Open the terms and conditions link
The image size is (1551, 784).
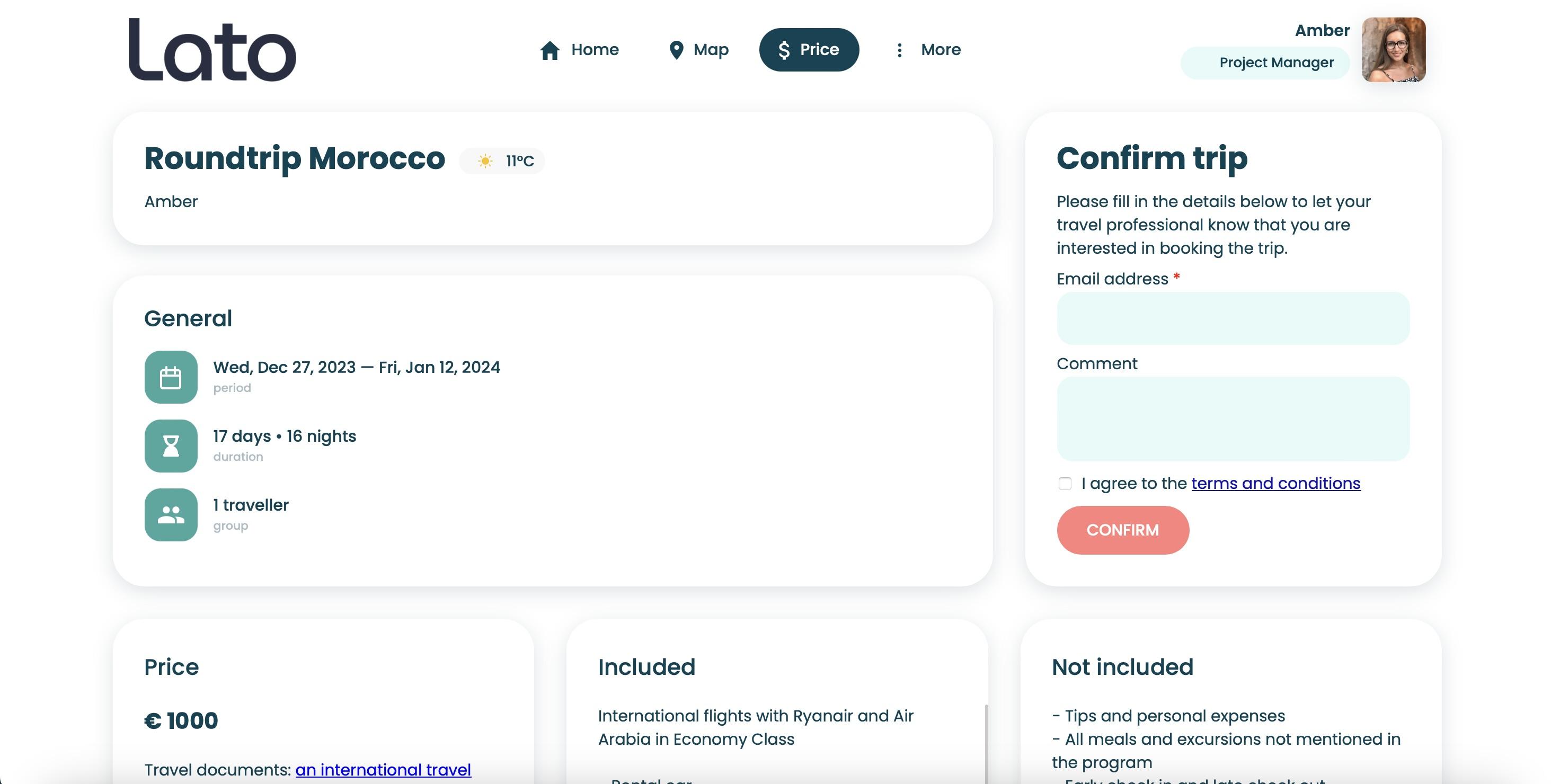pos(1275,483)
